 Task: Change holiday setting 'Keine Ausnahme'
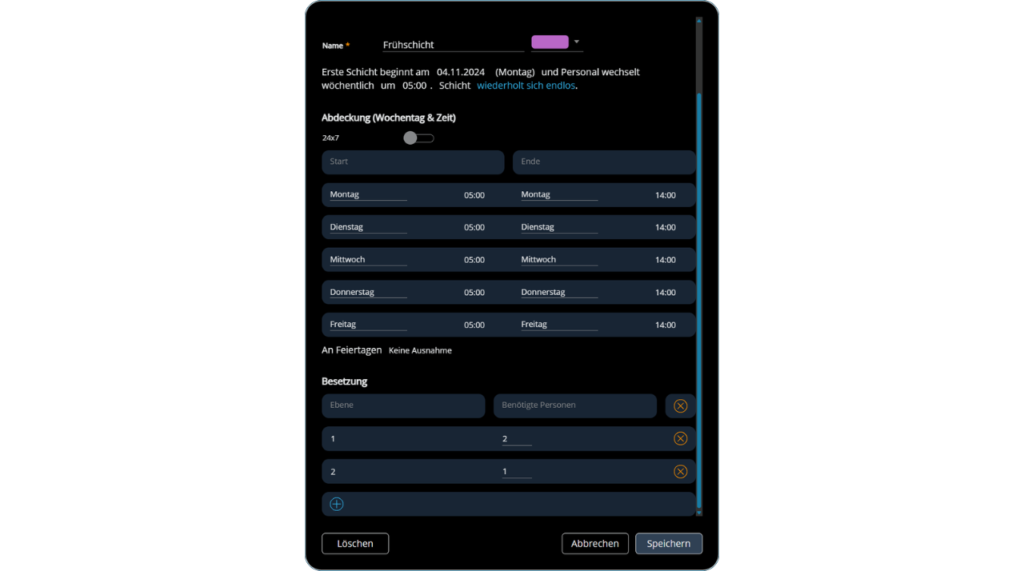[420, 351]
